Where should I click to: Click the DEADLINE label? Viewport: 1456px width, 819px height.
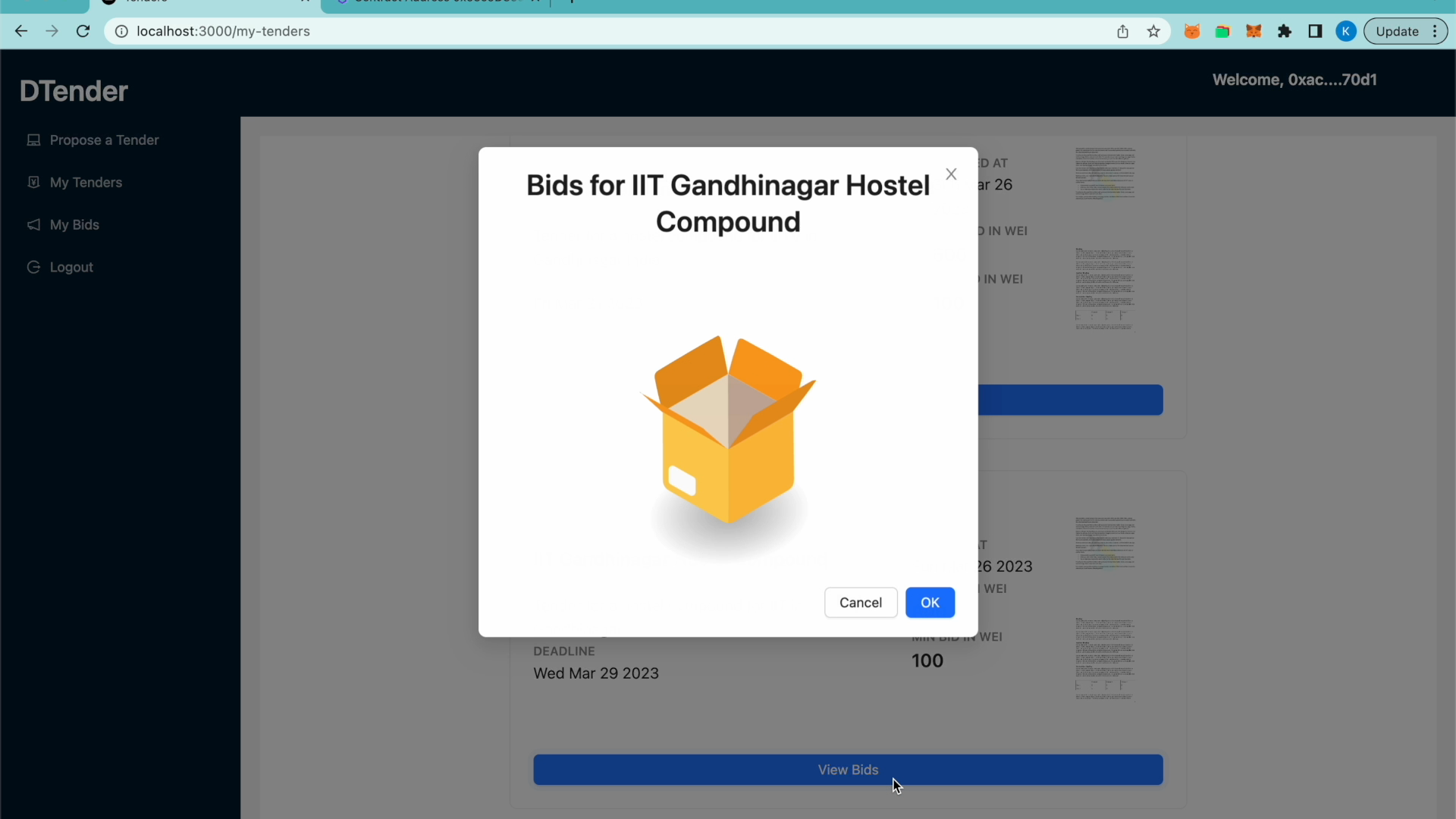(x=564, y=651)
